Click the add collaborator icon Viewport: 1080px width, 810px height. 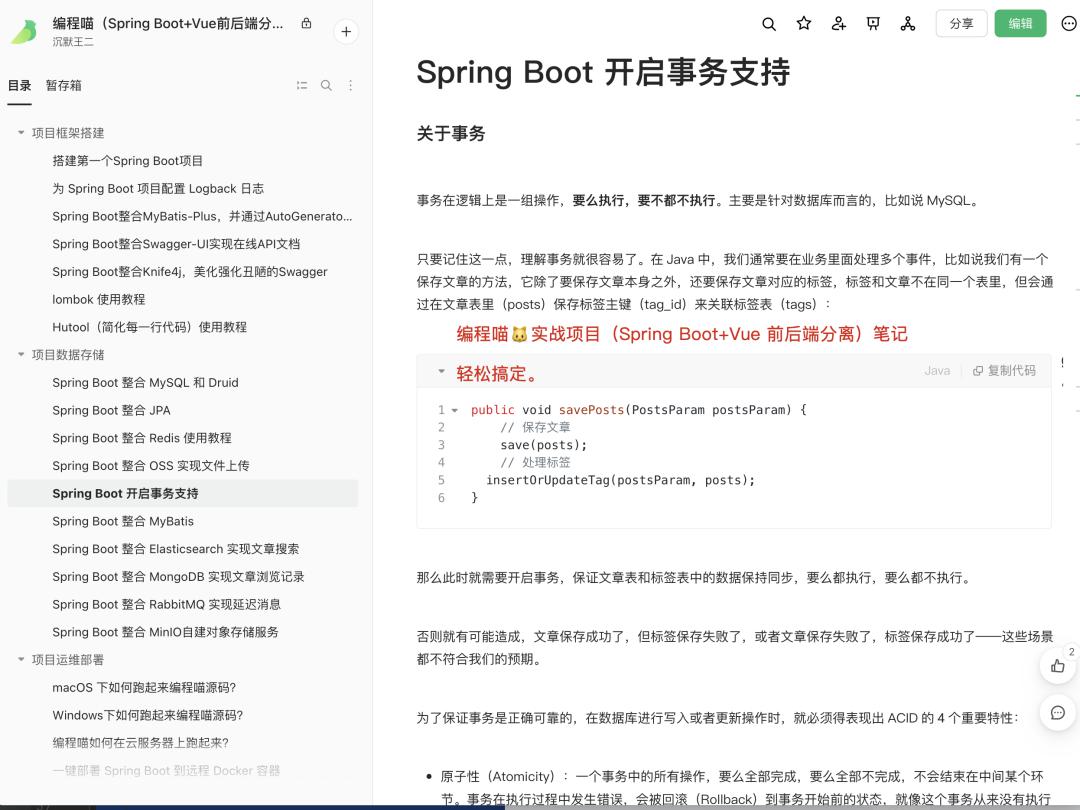click(839, 24)
